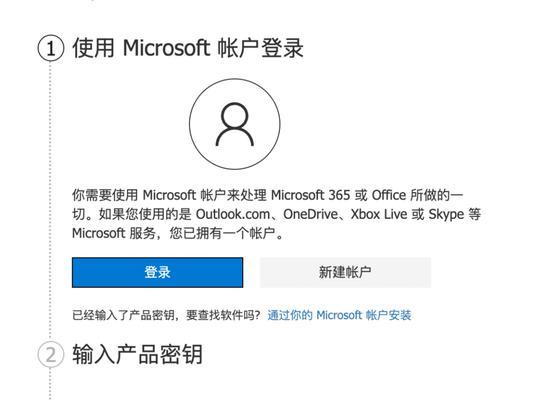534x400 pixels.
Task: Click the word OneDrive in the description
Action: pyautogui.click(x=310, y=214)
